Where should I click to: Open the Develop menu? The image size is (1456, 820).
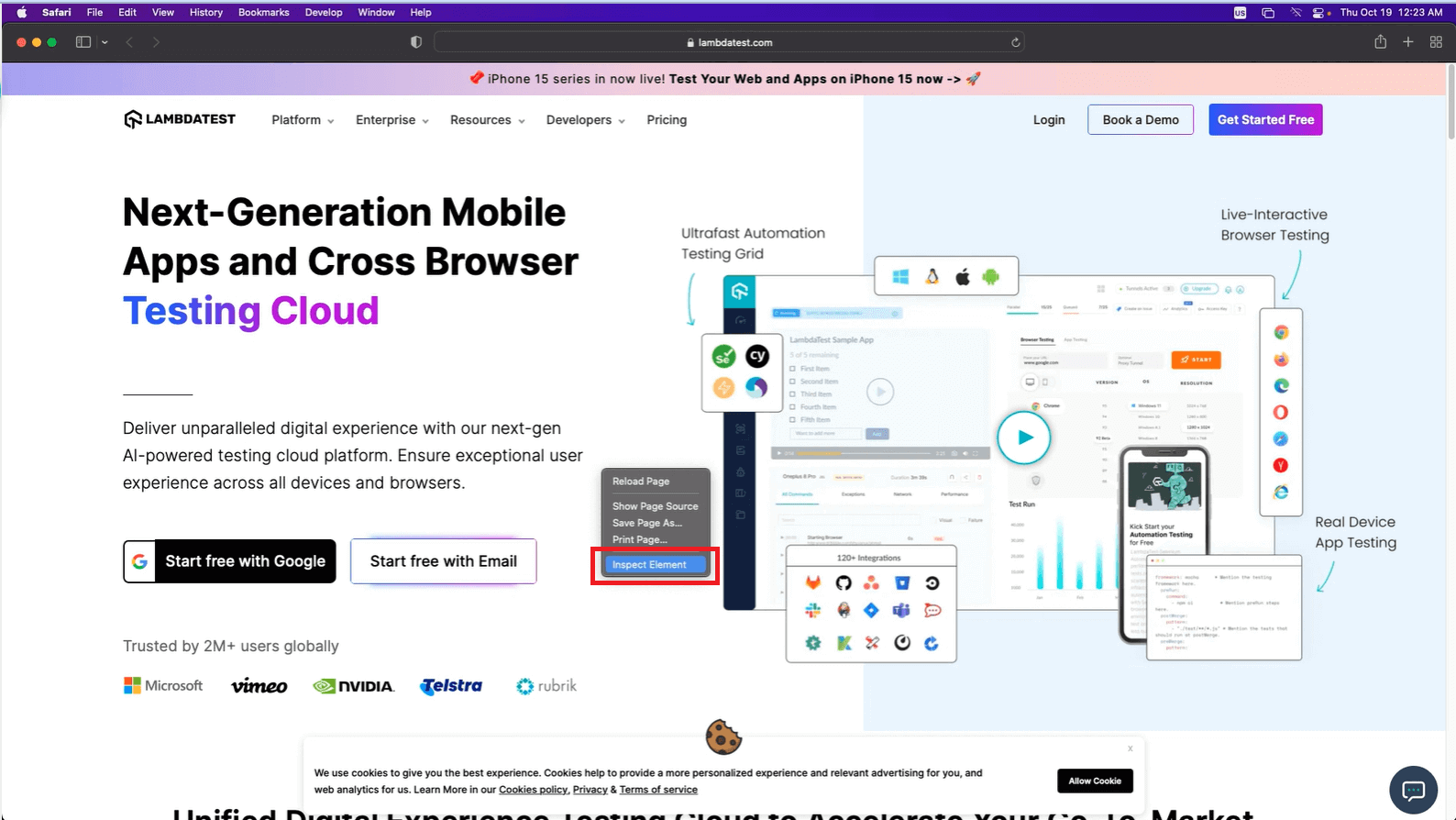point(324,12)
